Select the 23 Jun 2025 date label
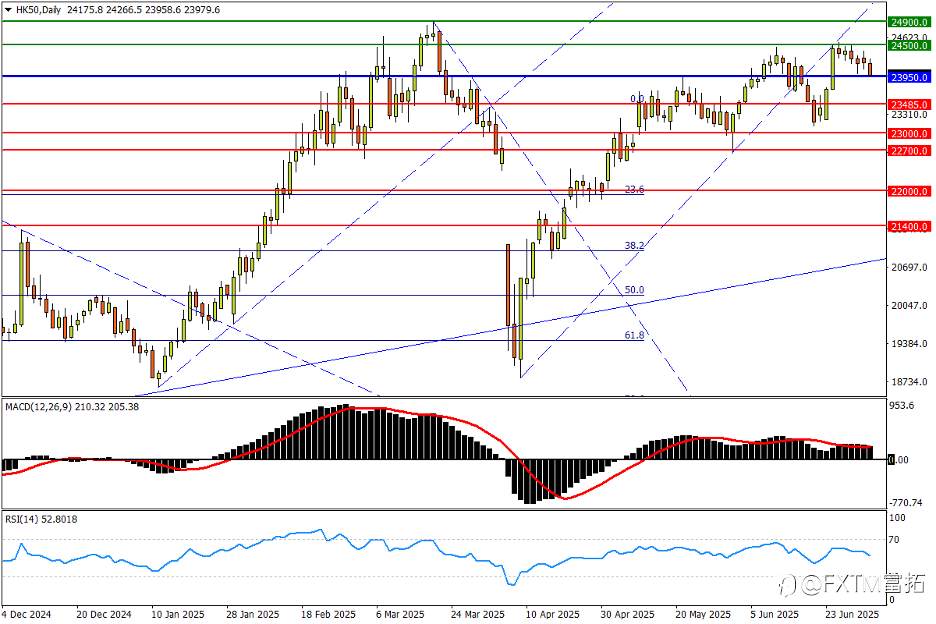Screen dimensions: 936x624 (x=852, y=614)
